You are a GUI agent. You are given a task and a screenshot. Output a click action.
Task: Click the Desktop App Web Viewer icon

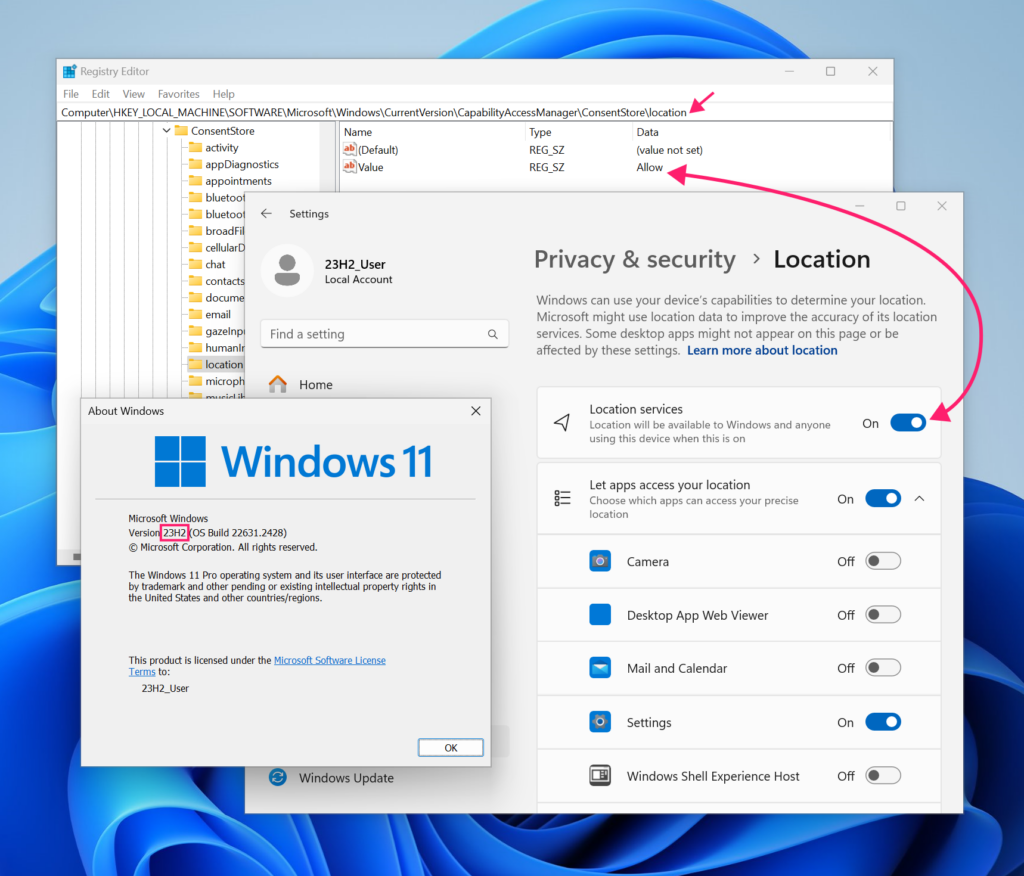[600, 615]
